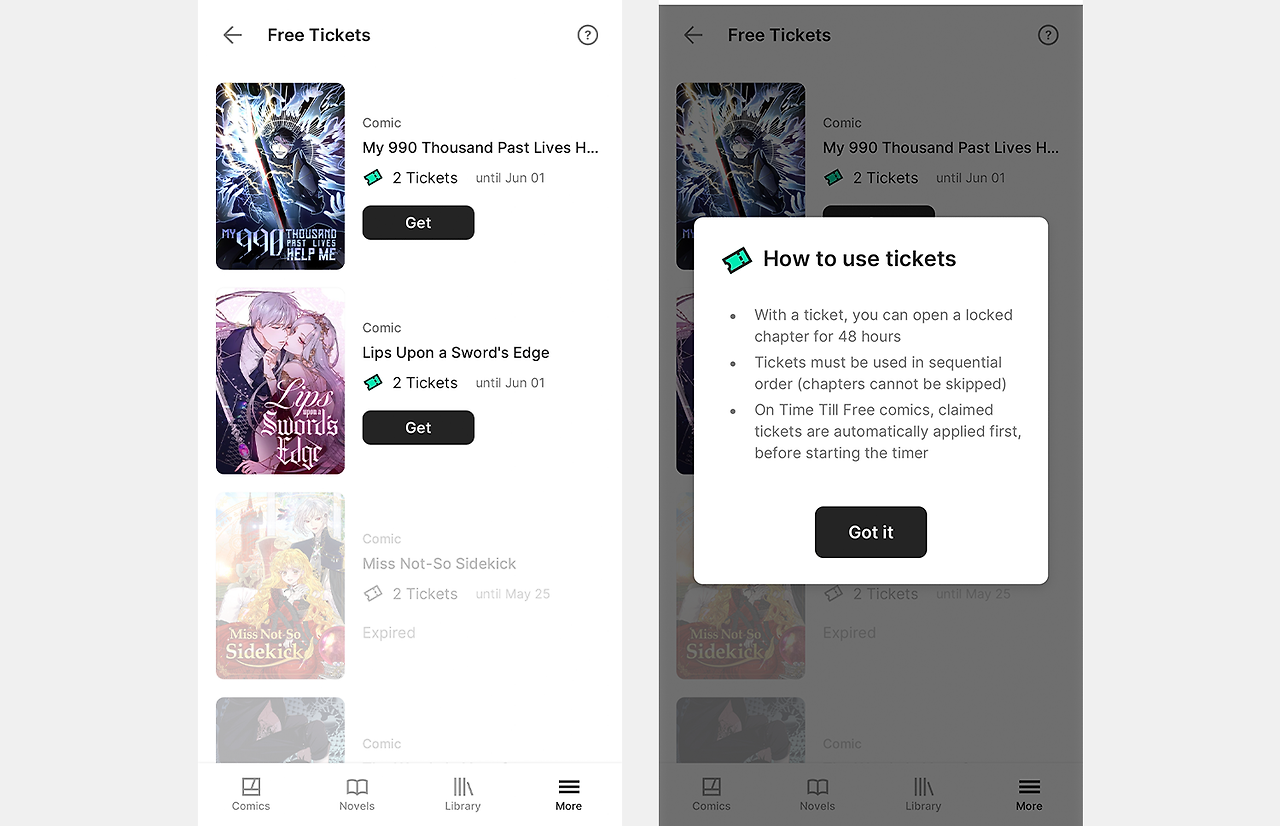Click My 990 Thousand ticket icon, dimmed screen
1280x826 pixels.
tap(833, 178)
